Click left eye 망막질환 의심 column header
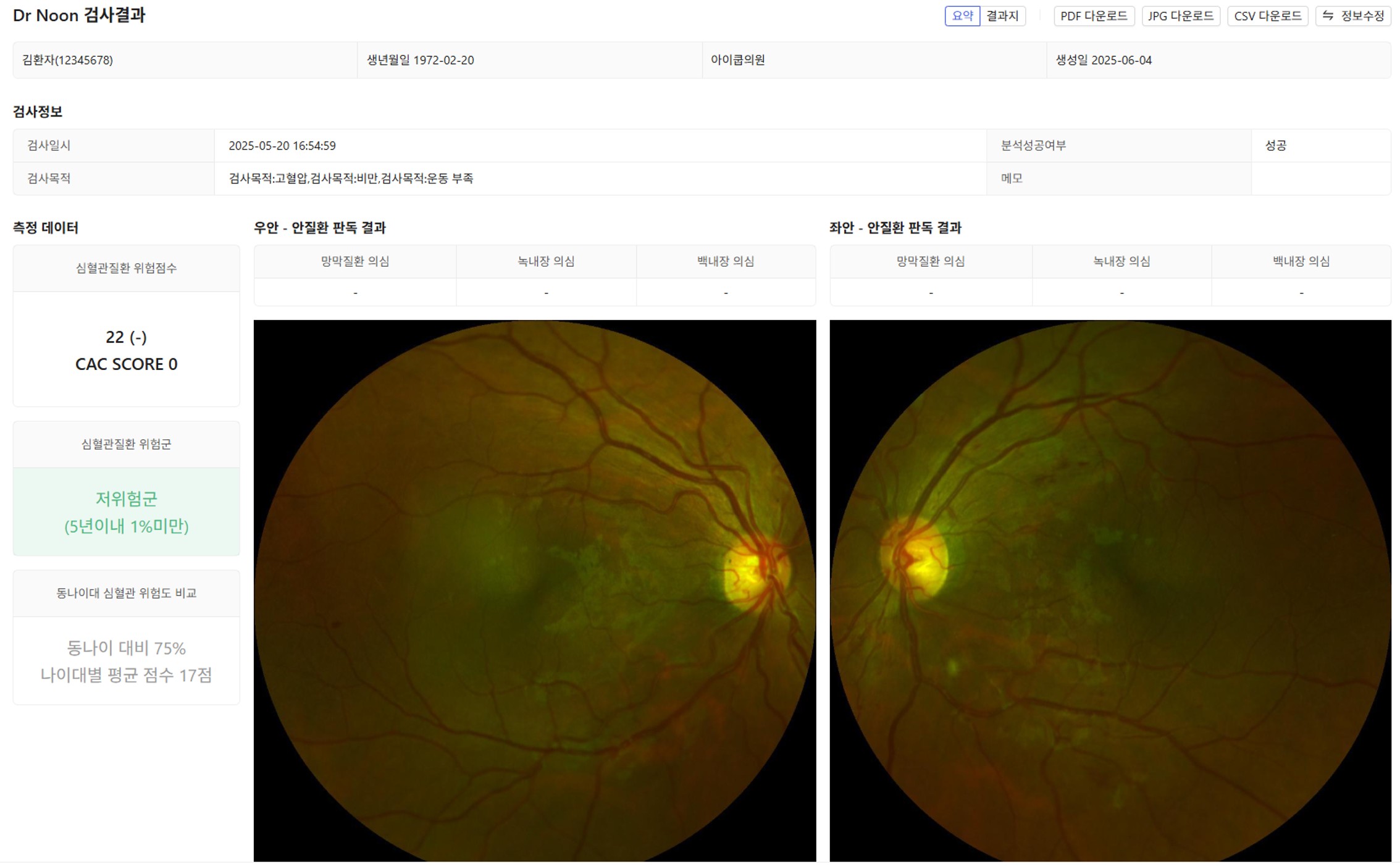Screen dimensions: 1400x866 coord(930,261)
